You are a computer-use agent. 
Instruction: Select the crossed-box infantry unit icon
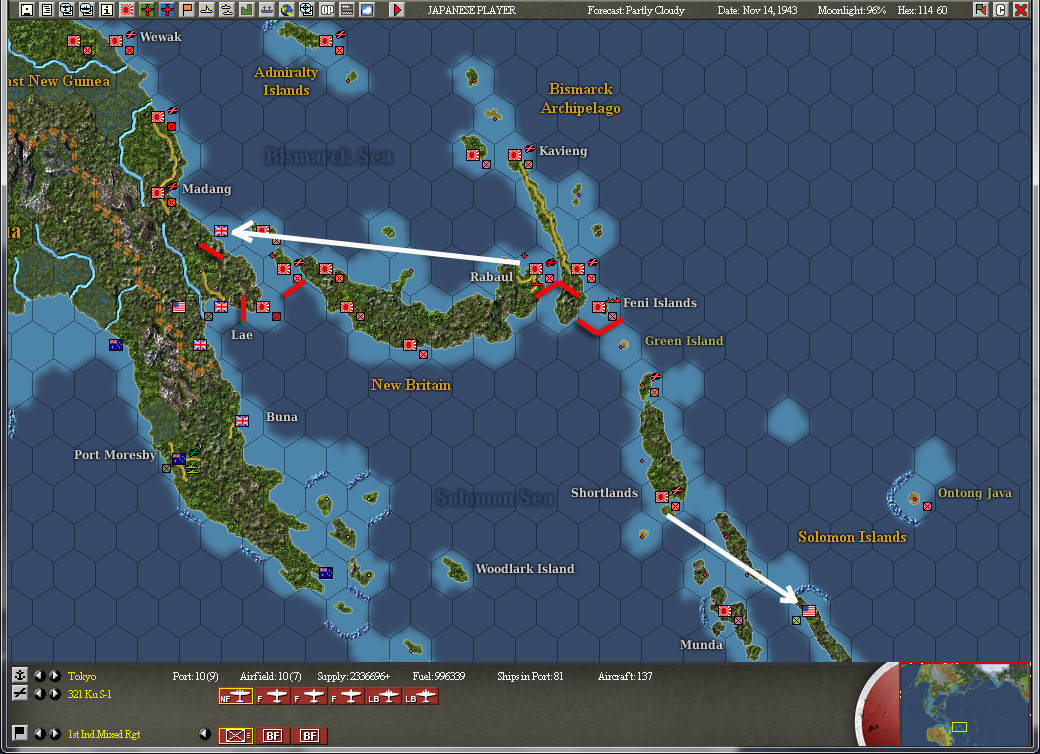point(235,735)
